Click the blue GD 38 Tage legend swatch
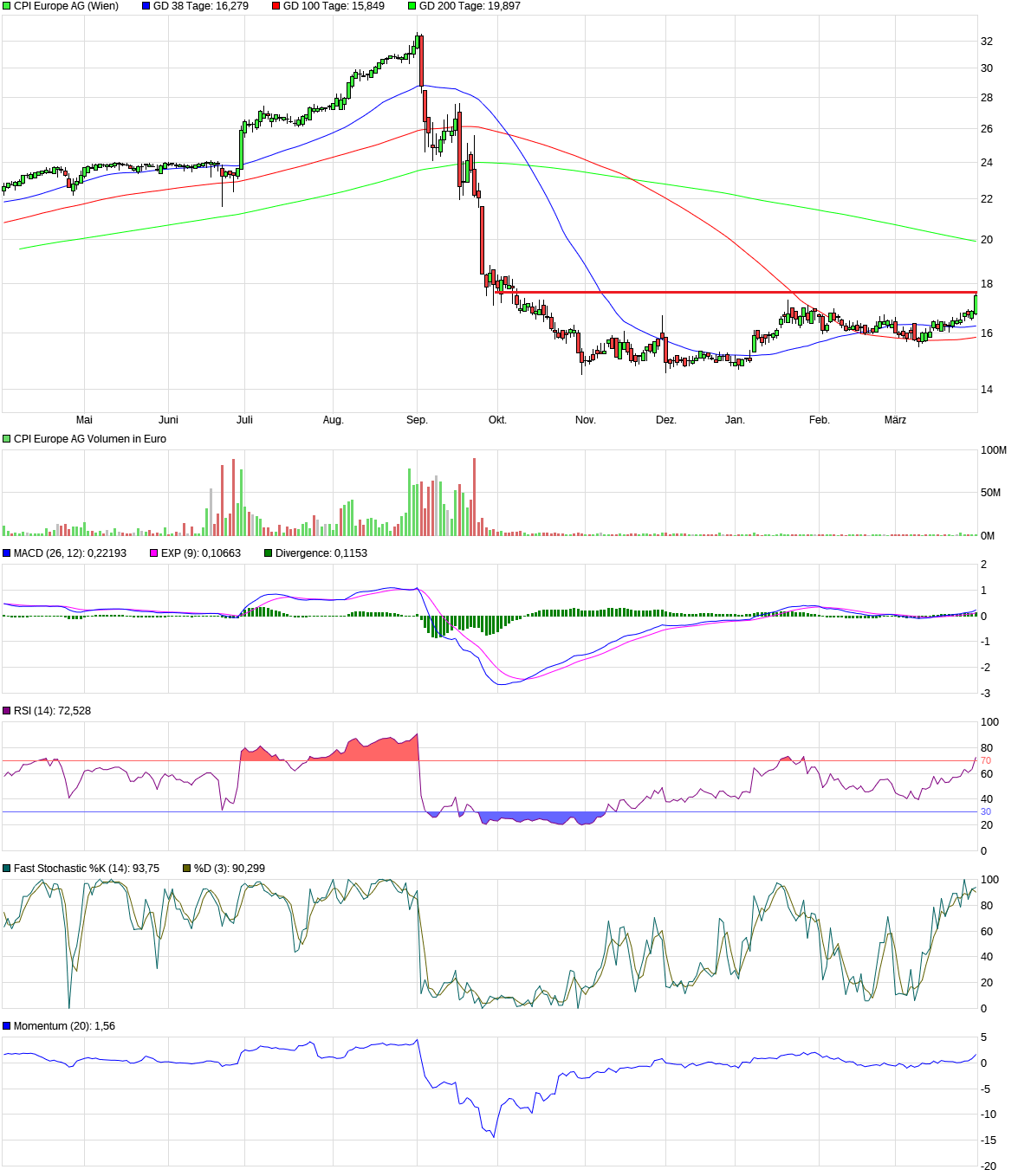1018x1176 pixels. click(x=146, y=6)
